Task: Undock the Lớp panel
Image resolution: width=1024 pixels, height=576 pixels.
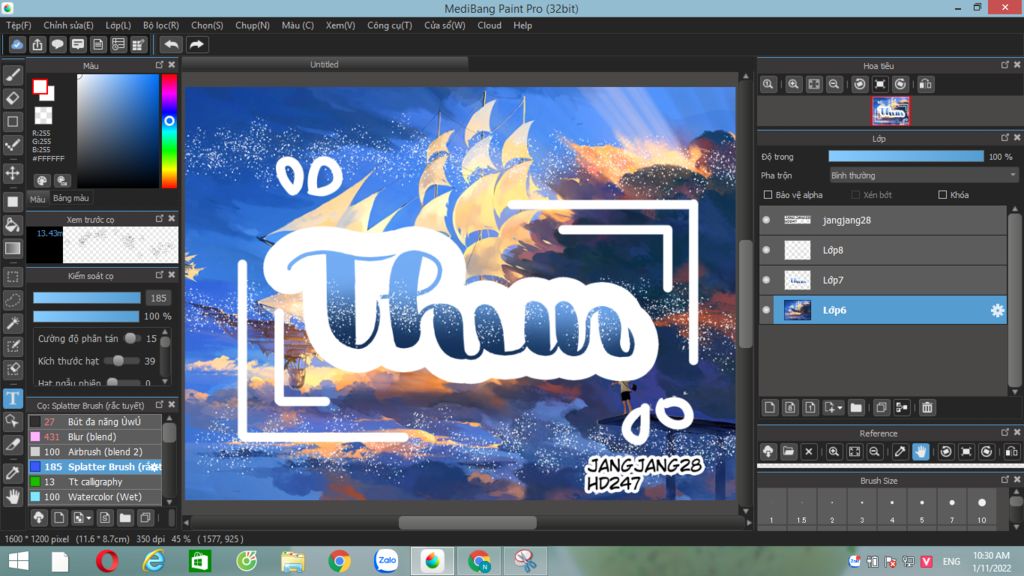Action: 1004,138
